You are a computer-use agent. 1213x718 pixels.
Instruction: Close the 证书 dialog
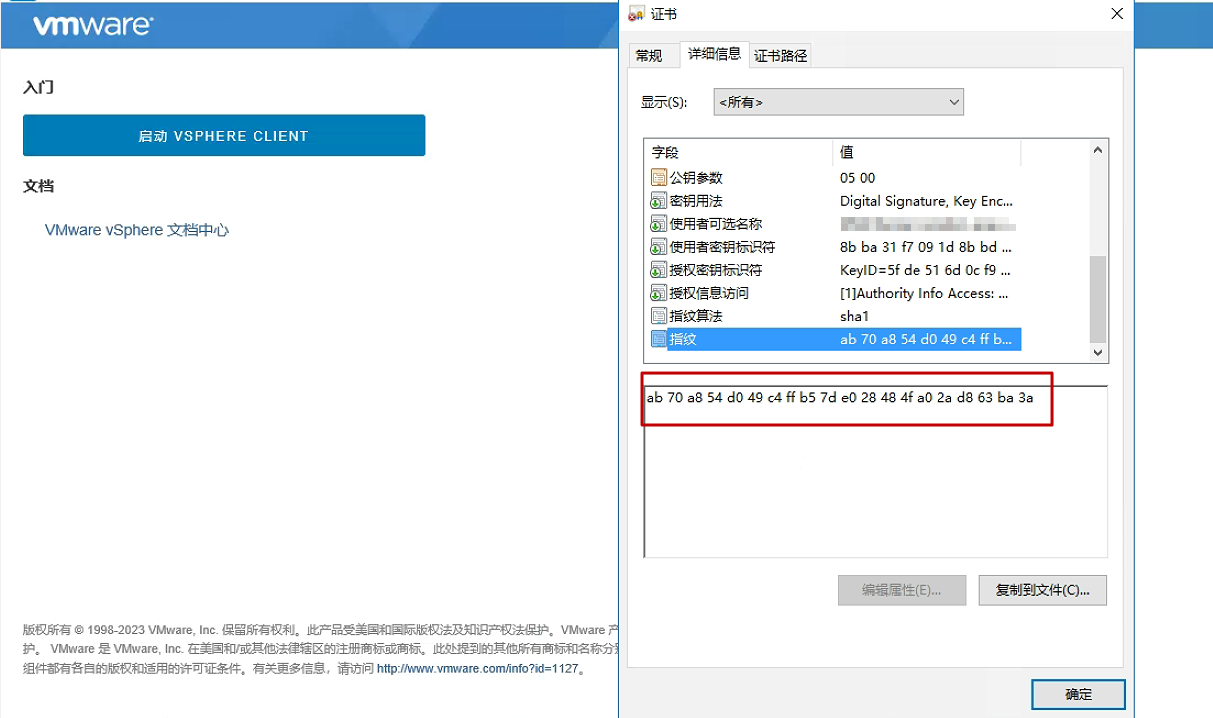(1116, 13)
